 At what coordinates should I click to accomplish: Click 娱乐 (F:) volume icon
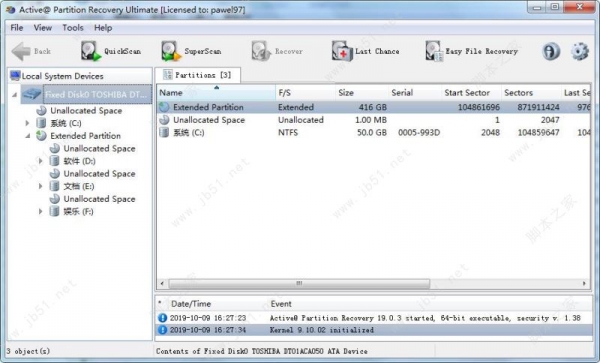[54, 212]
